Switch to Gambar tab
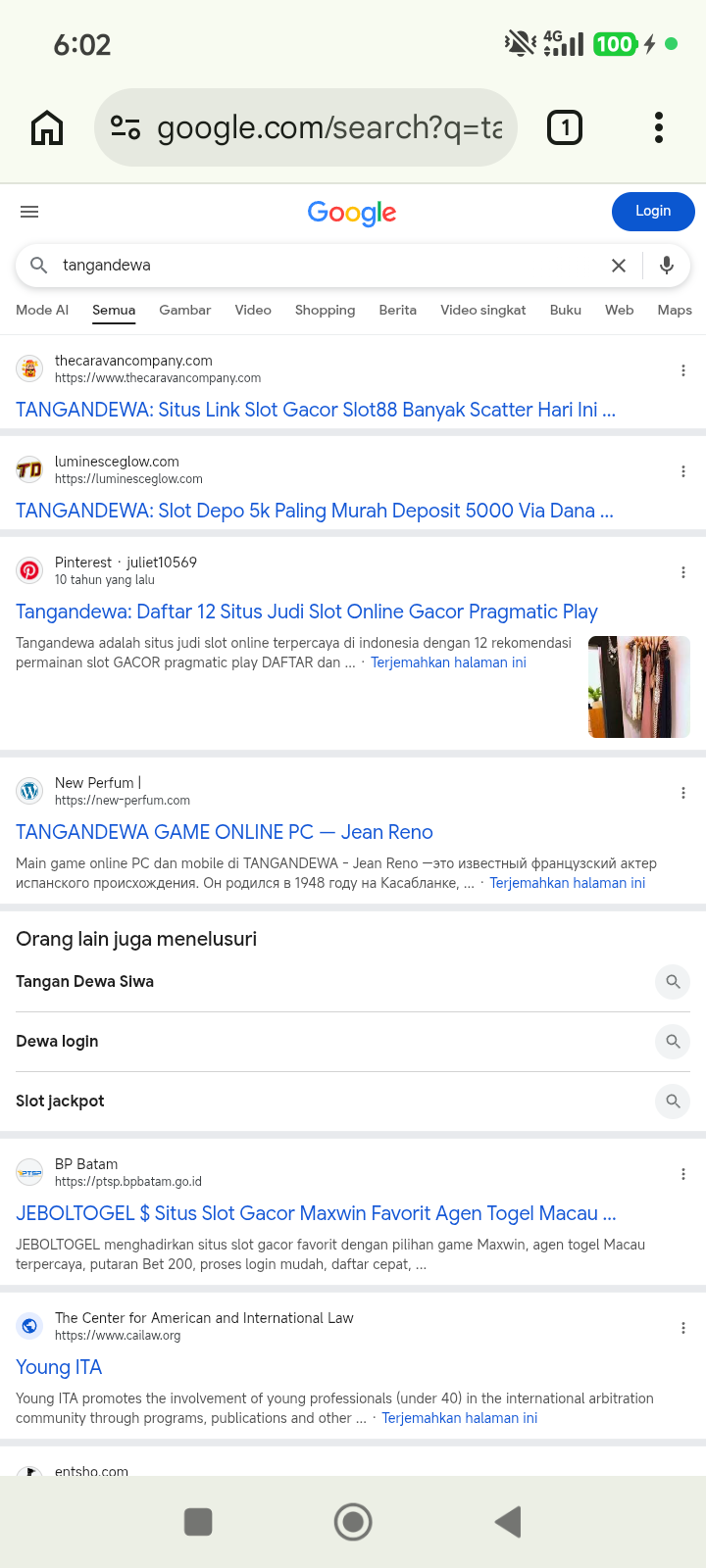This screenshot has height=1568, width=706. [x=185, y=310]
